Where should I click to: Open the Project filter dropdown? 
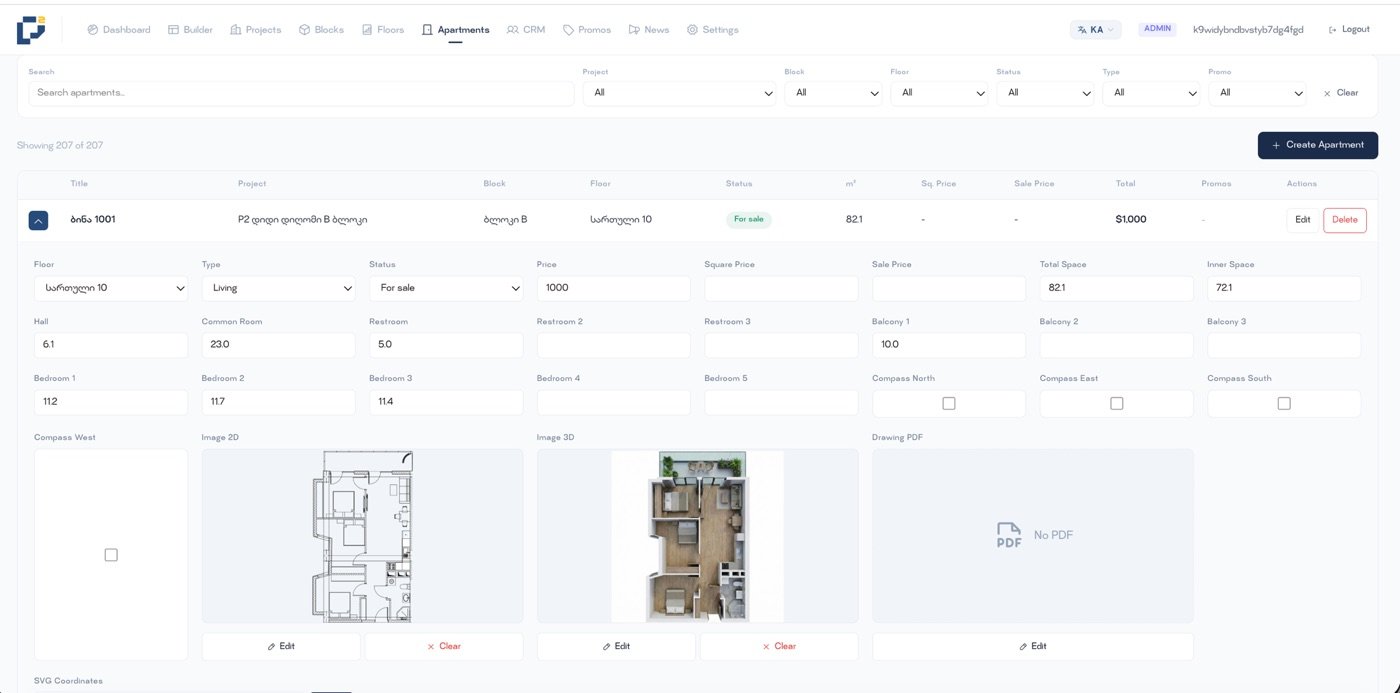click(x=680, y=93)
